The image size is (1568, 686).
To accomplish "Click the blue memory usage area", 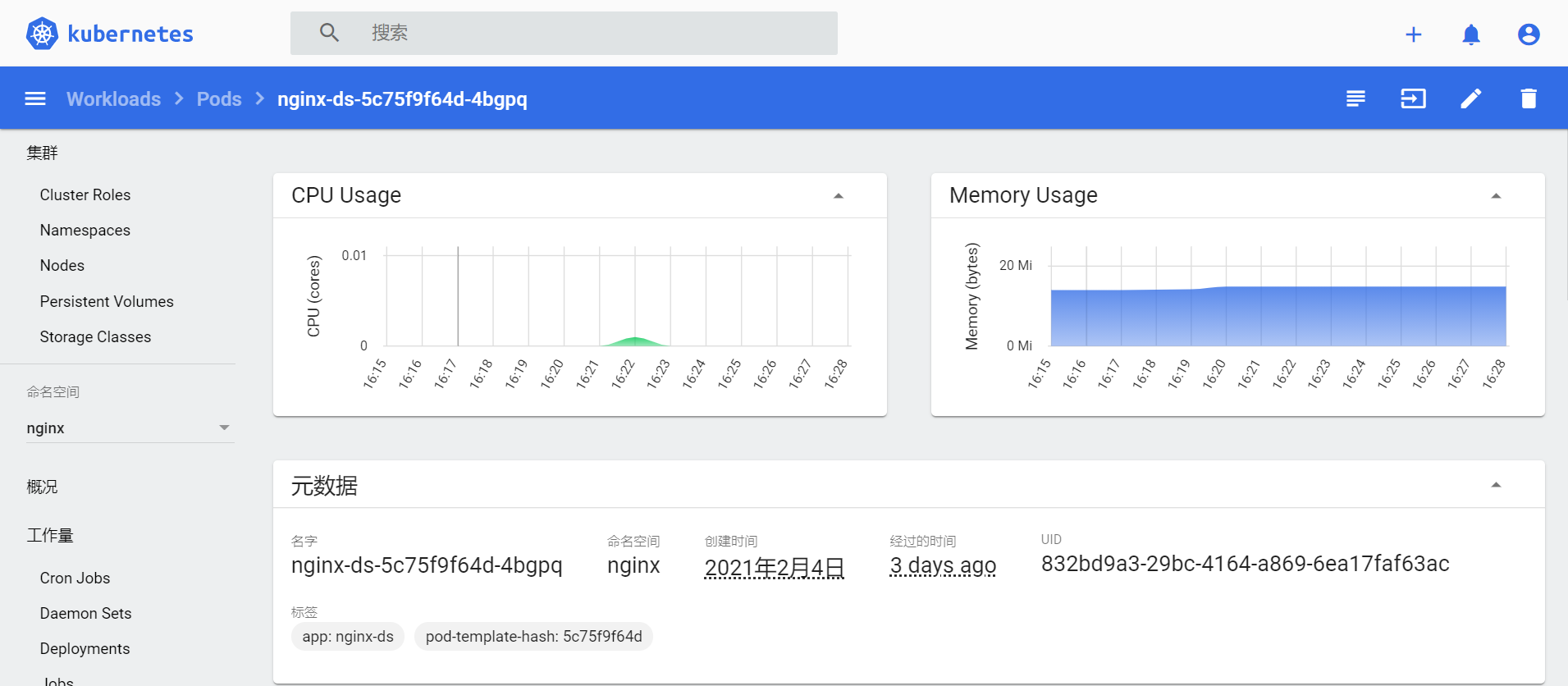I will [1278, 317].
